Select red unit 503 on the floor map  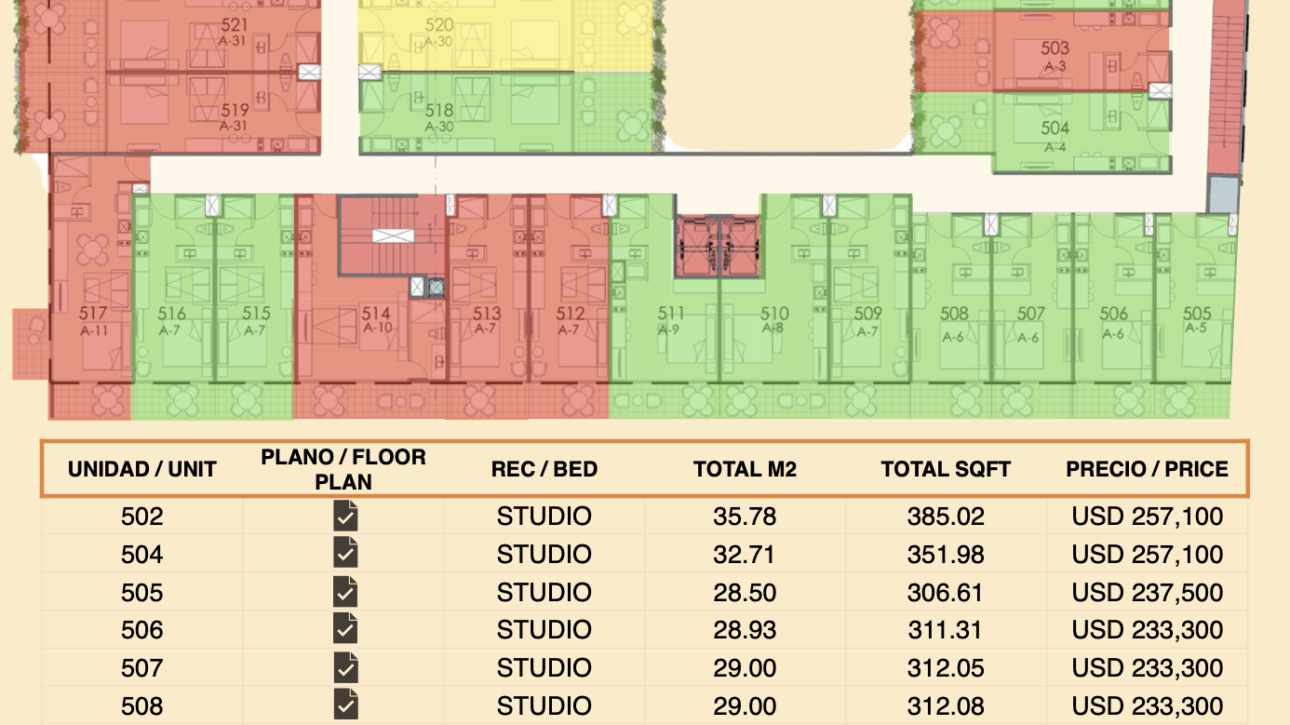(x=1042, y=52)
